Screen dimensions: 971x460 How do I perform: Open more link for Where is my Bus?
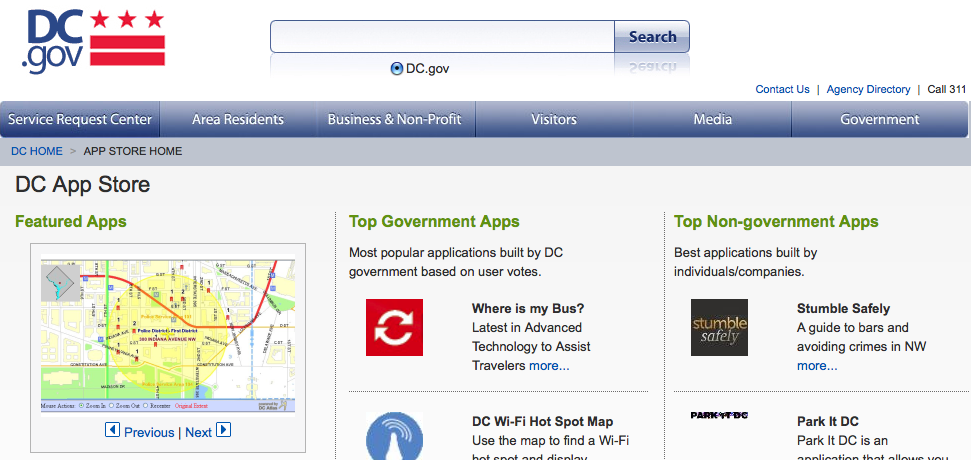[x=549, y=366]
